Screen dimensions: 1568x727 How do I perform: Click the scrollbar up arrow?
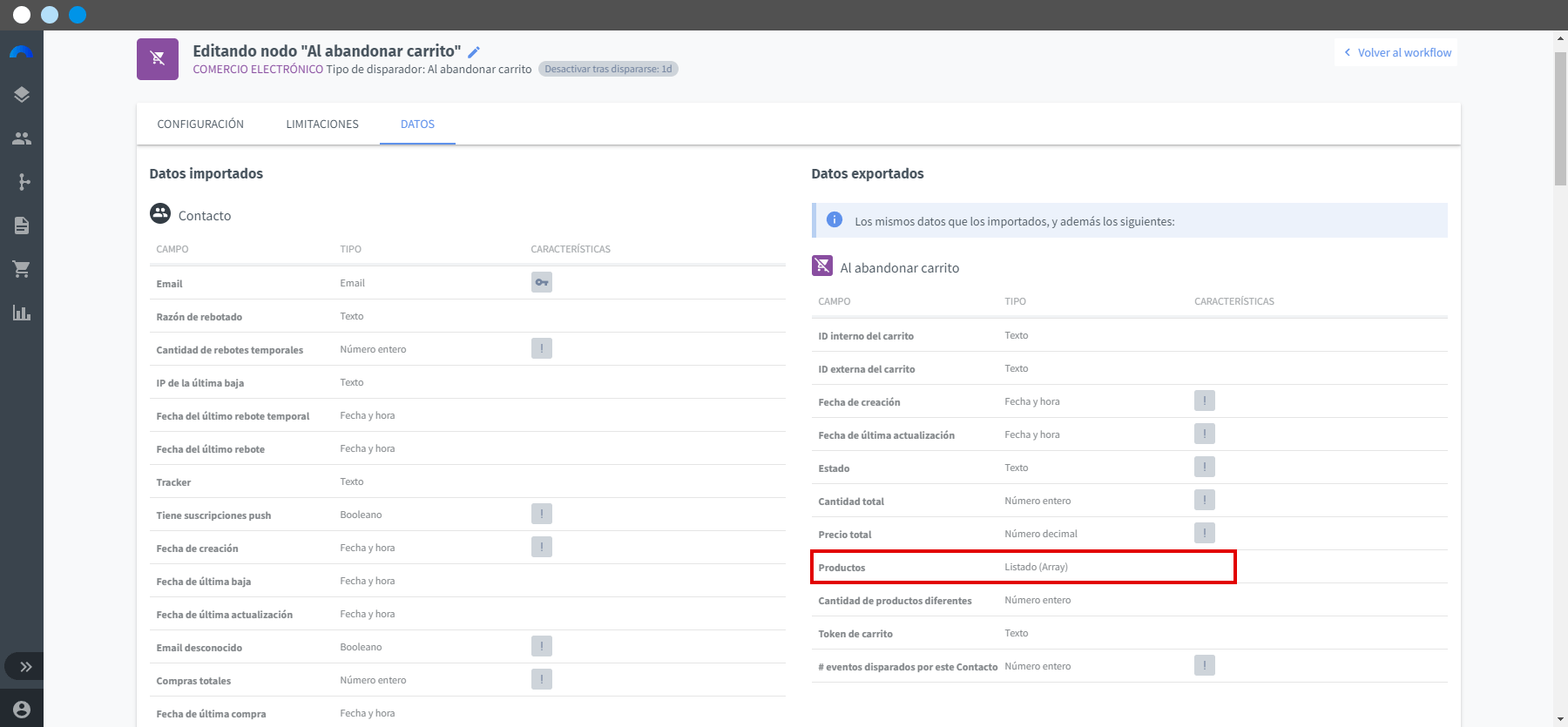click(1560, 38)
